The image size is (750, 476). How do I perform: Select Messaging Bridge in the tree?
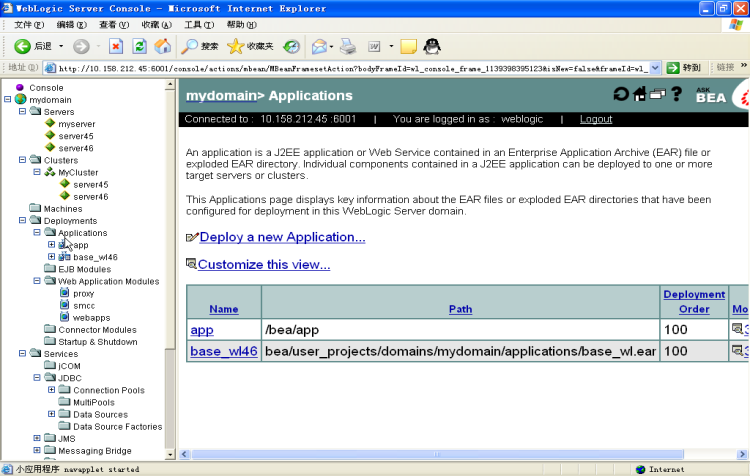pyautogui.click(x=95, y=451)
